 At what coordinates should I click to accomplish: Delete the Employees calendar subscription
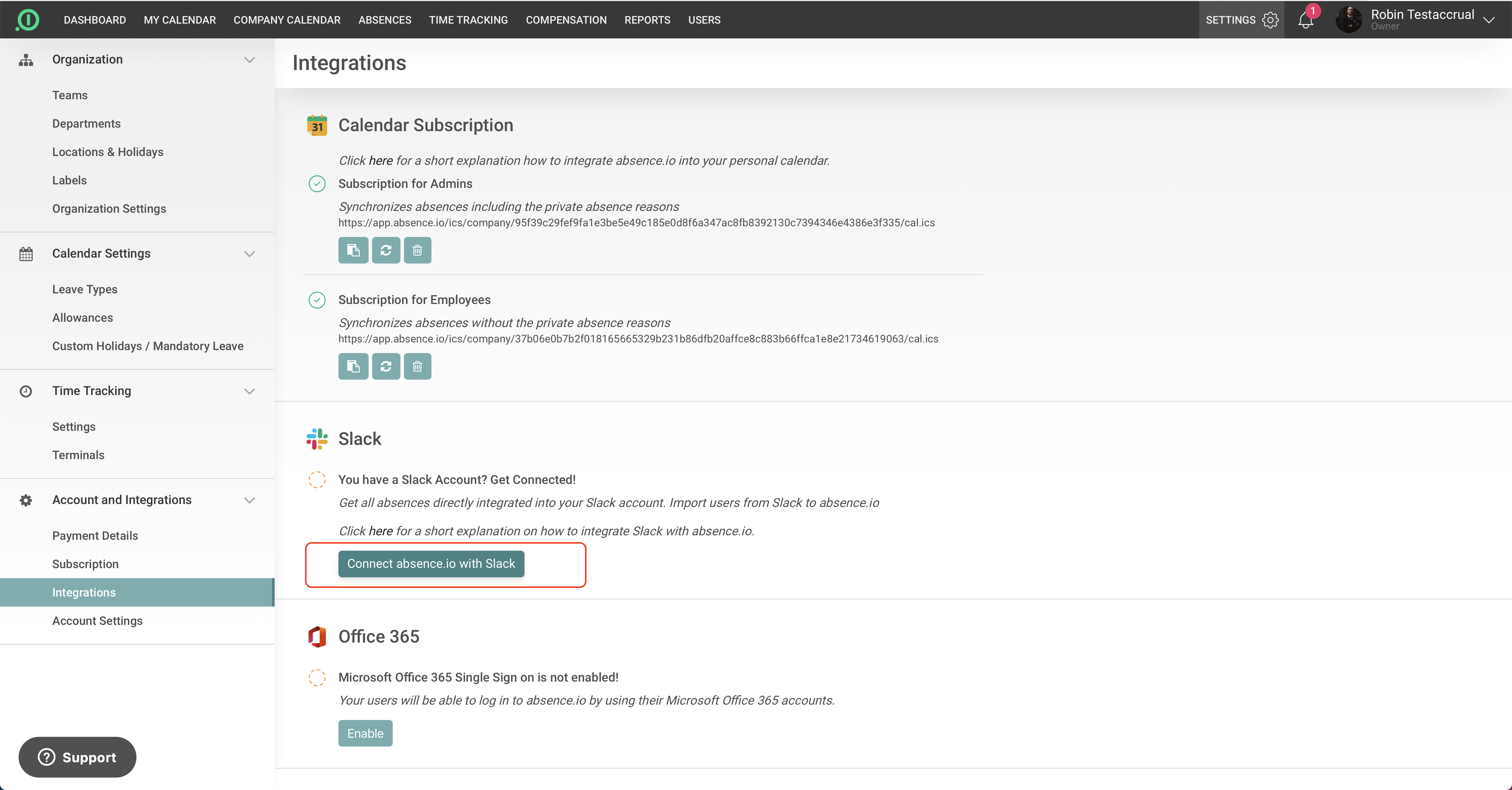pyautogui.click(x=417, y=367)
